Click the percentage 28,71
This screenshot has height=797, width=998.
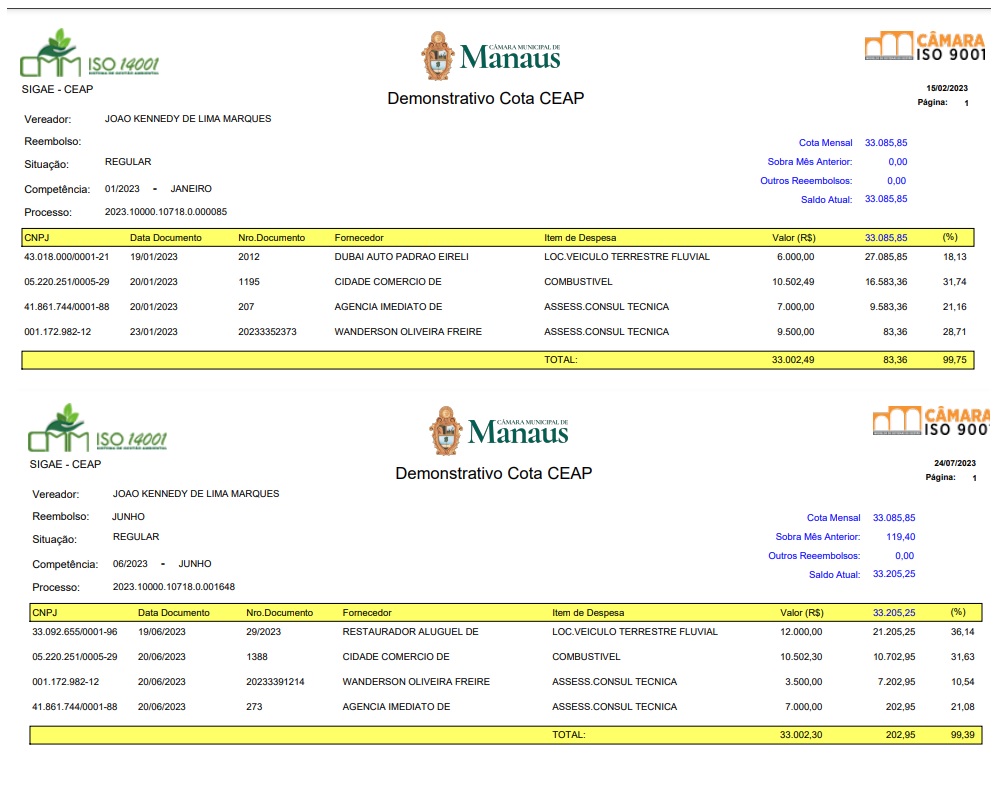pos(955,332)
